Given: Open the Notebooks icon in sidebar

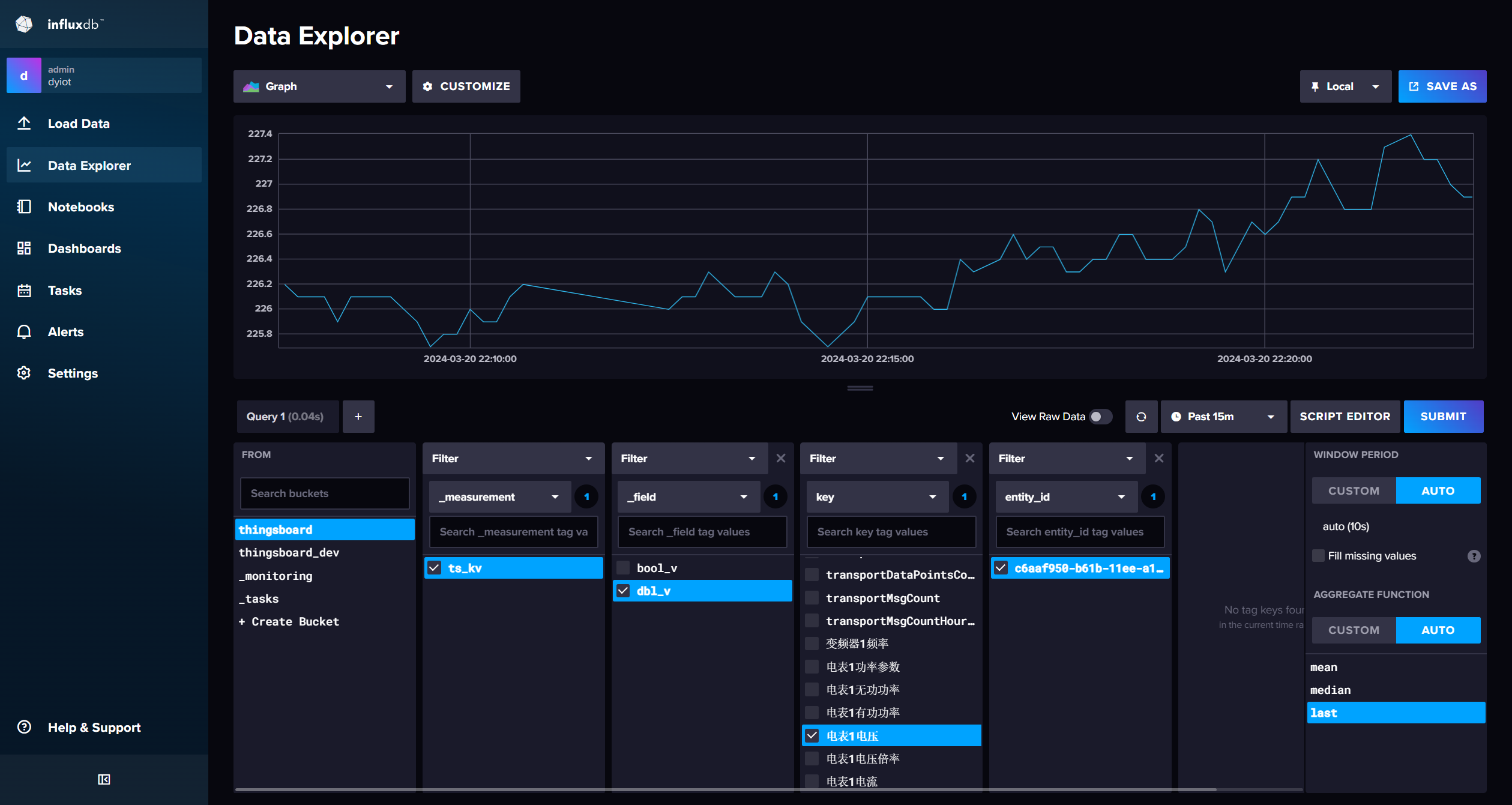Looking at the screenshot, I should [24, 207].
